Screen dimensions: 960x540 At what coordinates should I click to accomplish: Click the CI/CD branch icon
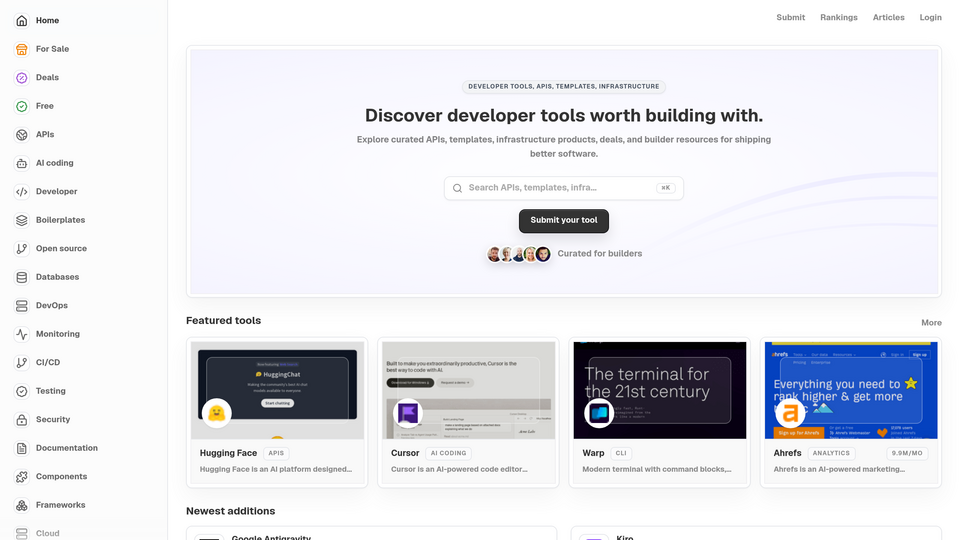[21, 362]
